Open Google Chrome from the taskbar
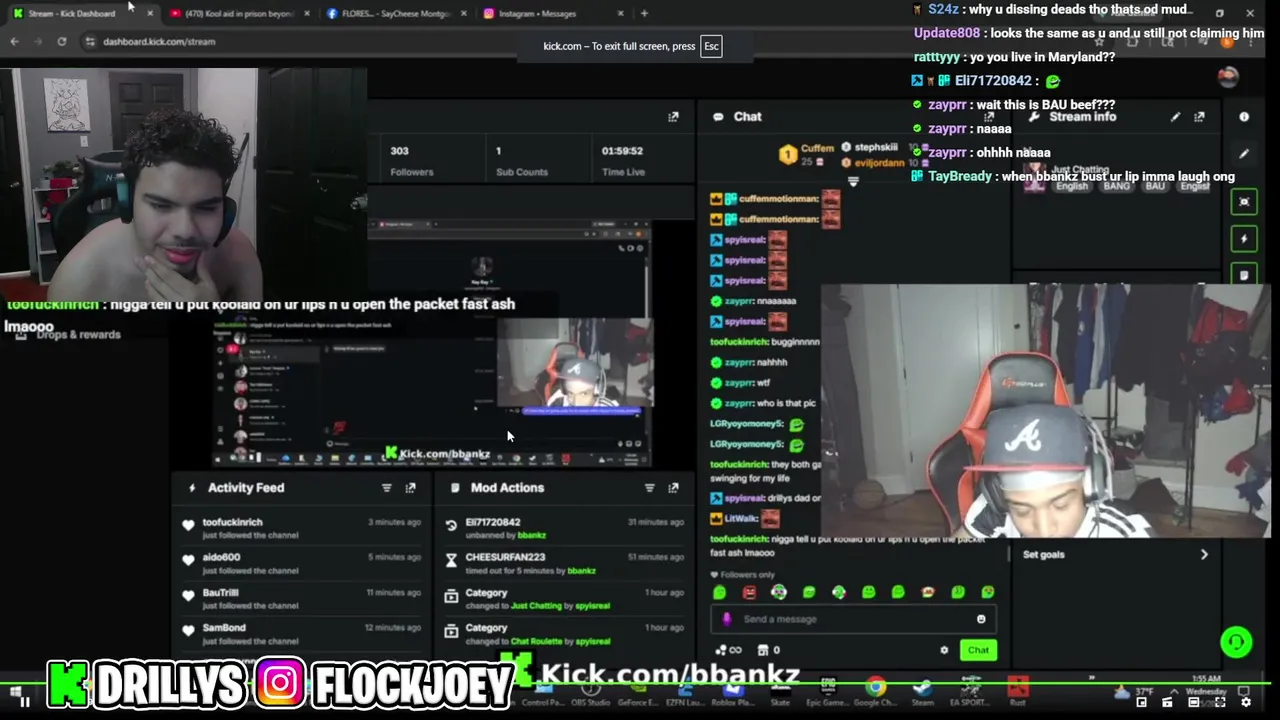Image resolution: width=1280 pixels, height=720 pixels. coord(876,688)
